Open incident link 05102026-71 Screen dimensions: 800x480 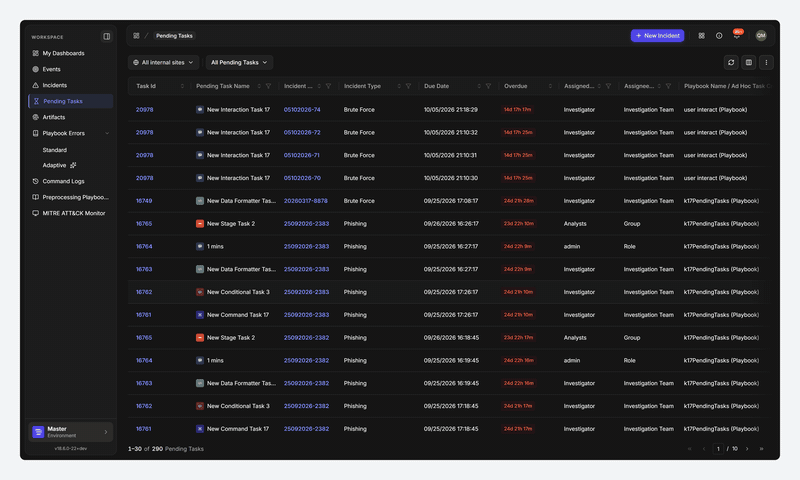pyautogui.click(x=302, y=156)
